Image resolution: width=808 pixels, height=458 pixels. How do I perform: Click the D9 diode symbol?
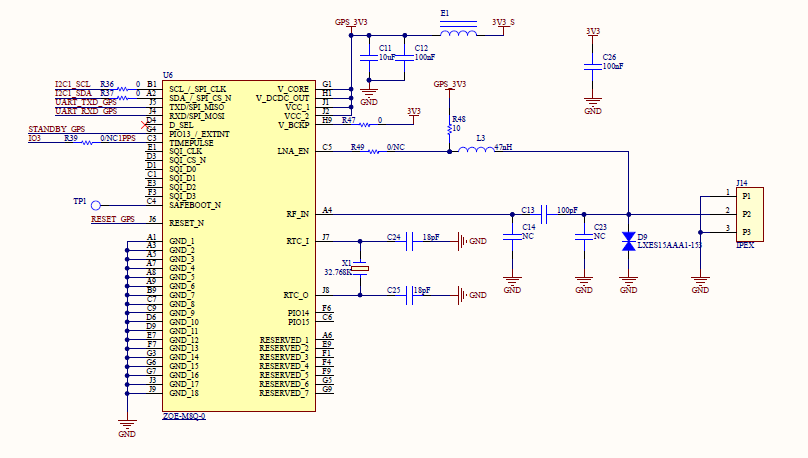pyautogui.click(x=628, y=242)
